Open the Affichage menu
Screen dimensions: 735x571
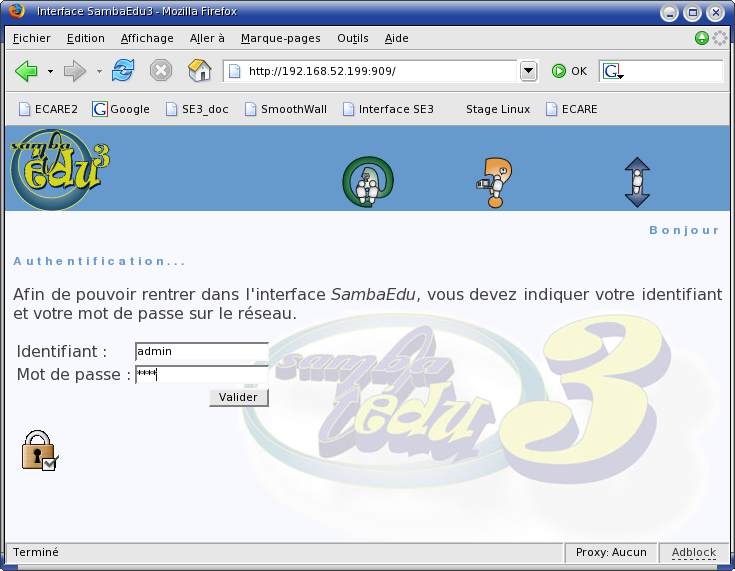coord(147,38)
